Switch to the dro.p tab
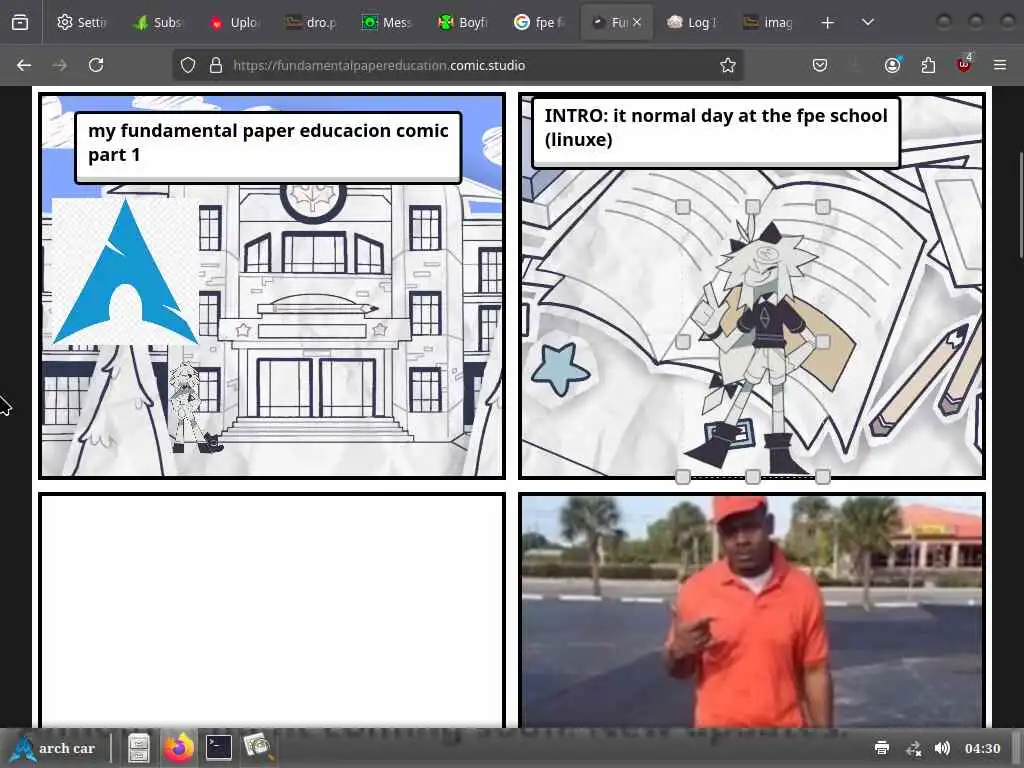The width and height of the screenshot is (1024, 768). [311, 22]
